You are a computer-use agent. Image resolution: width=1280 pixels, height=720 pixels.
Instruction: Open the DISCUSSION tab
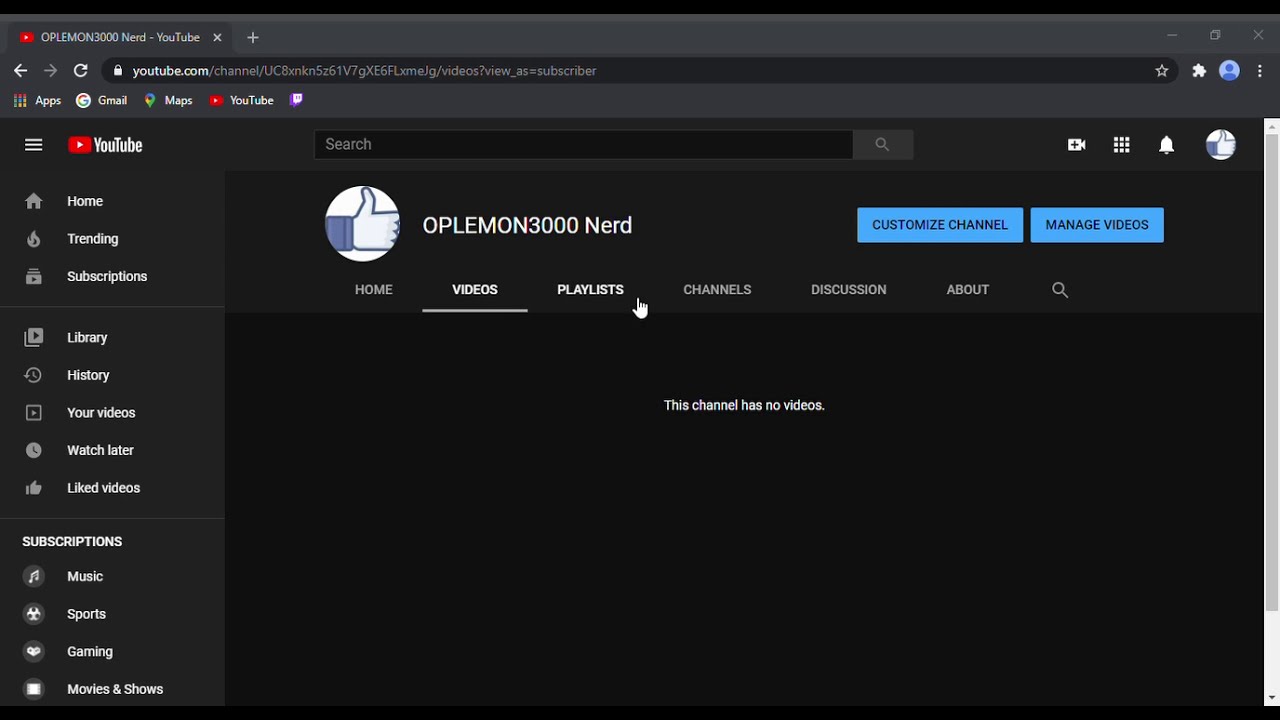point(849,290)
